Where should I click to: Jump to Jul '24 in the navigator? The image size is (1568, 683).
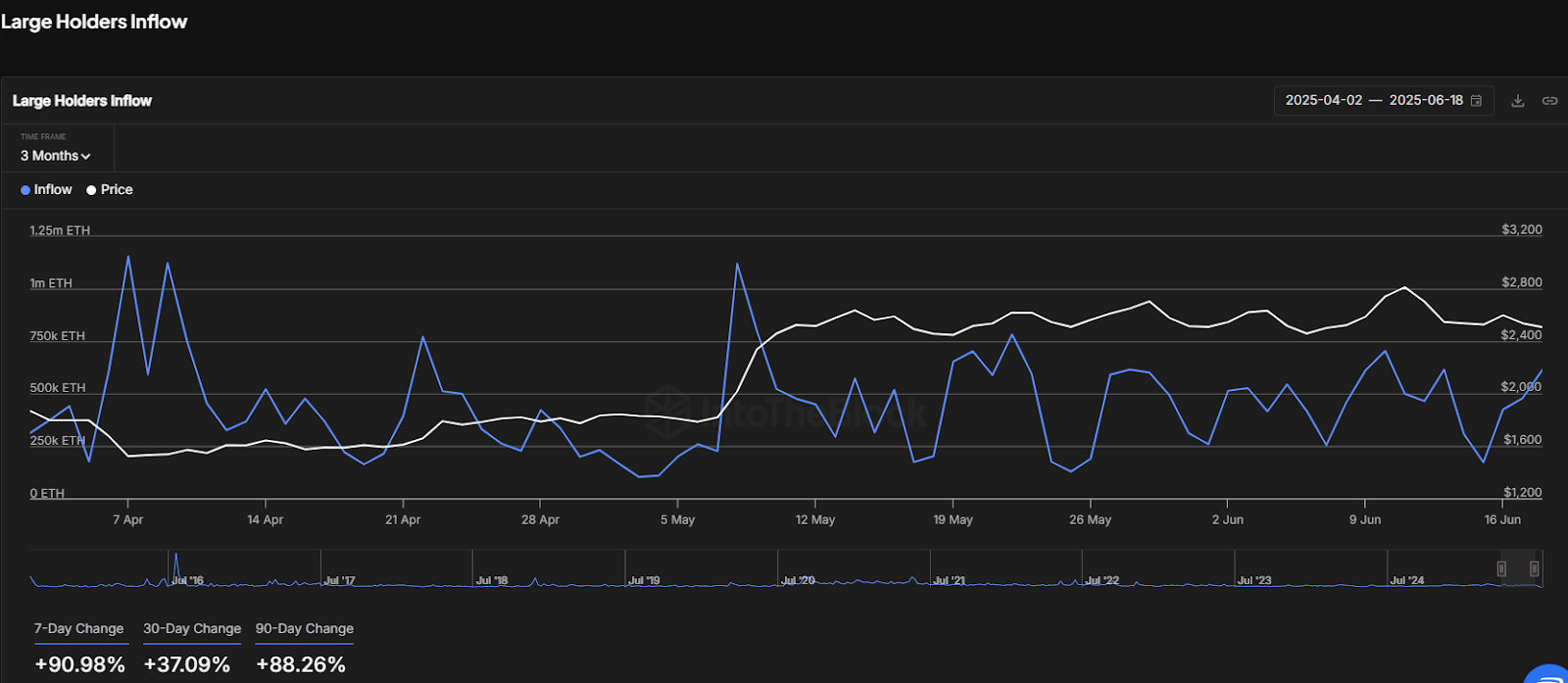coord(1407,581)
